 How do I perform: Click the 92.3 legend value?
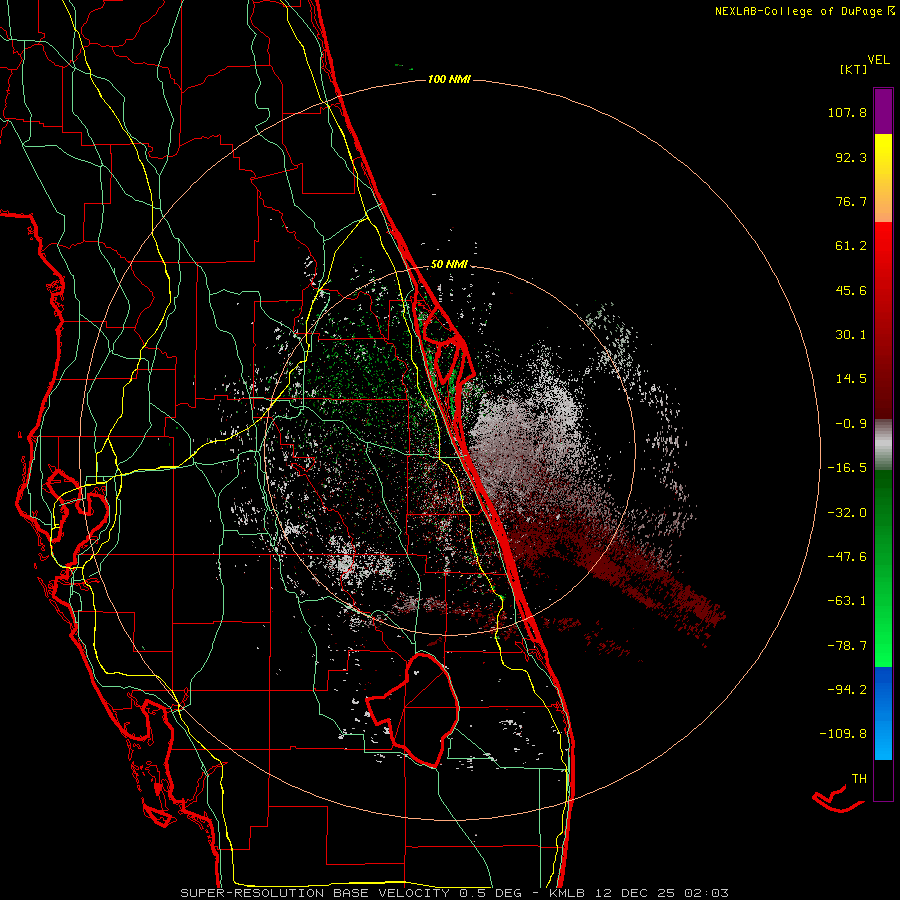tap(851, 157)
